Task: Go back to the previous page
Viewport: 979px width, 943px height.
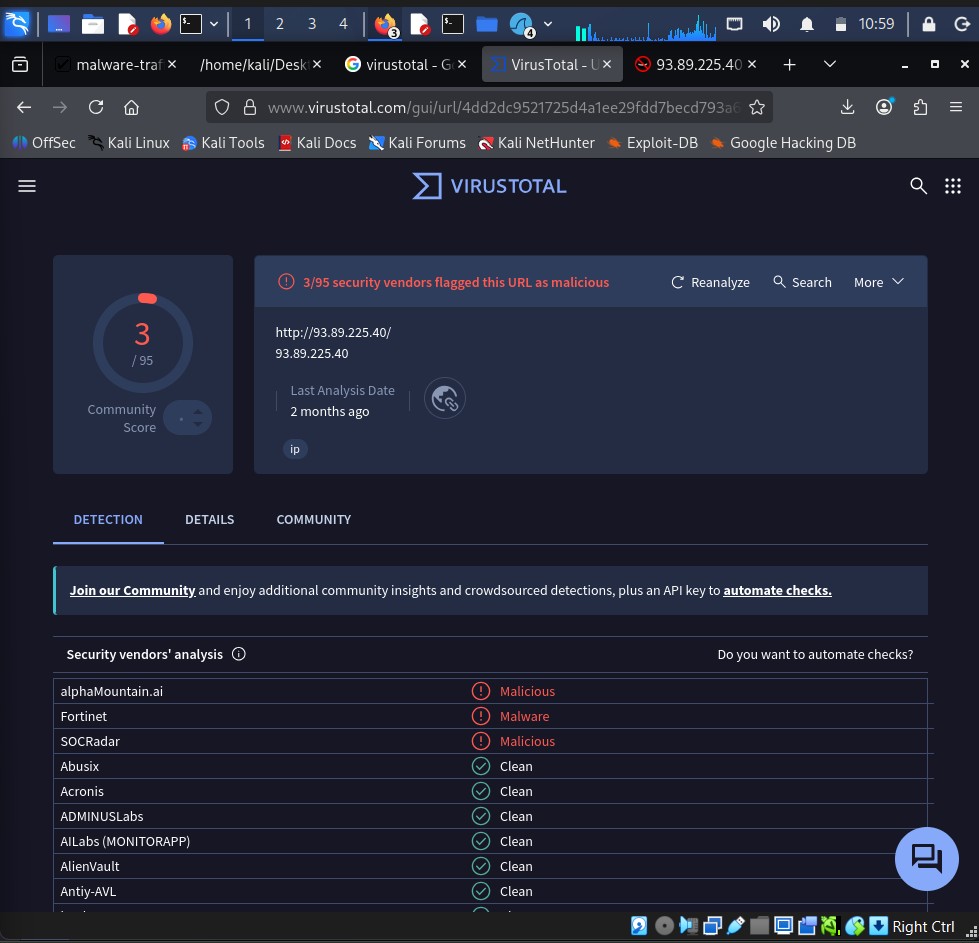Action: tap(24, 107)
